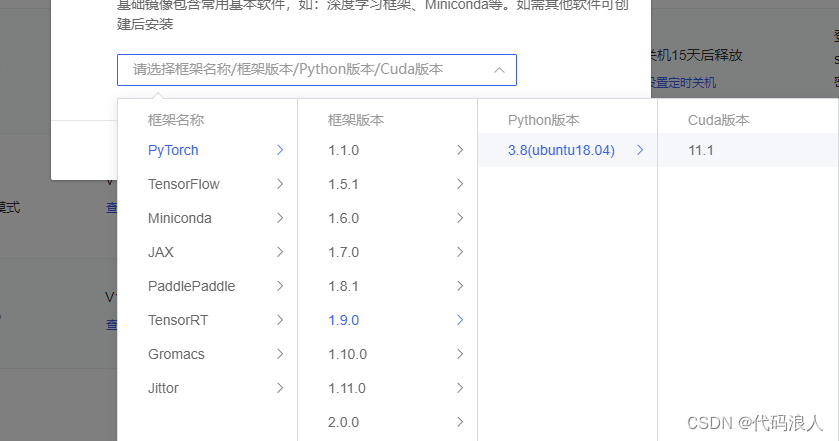Click chevron next to version 1.11.0

(x=460, y=388)
